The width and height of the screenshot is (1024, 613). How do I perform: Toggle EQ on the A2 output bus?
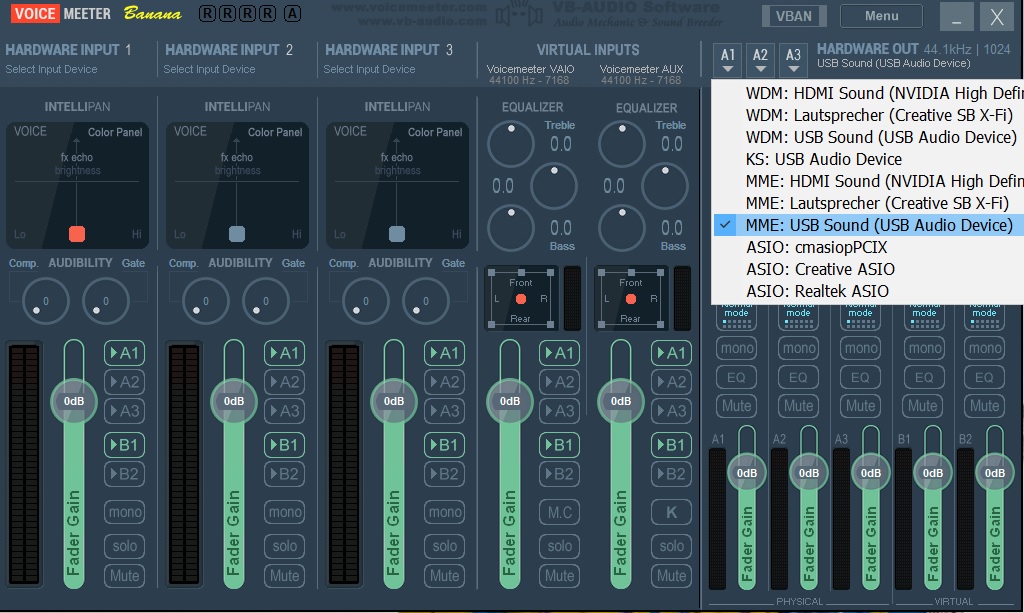(x=798, y=377)
